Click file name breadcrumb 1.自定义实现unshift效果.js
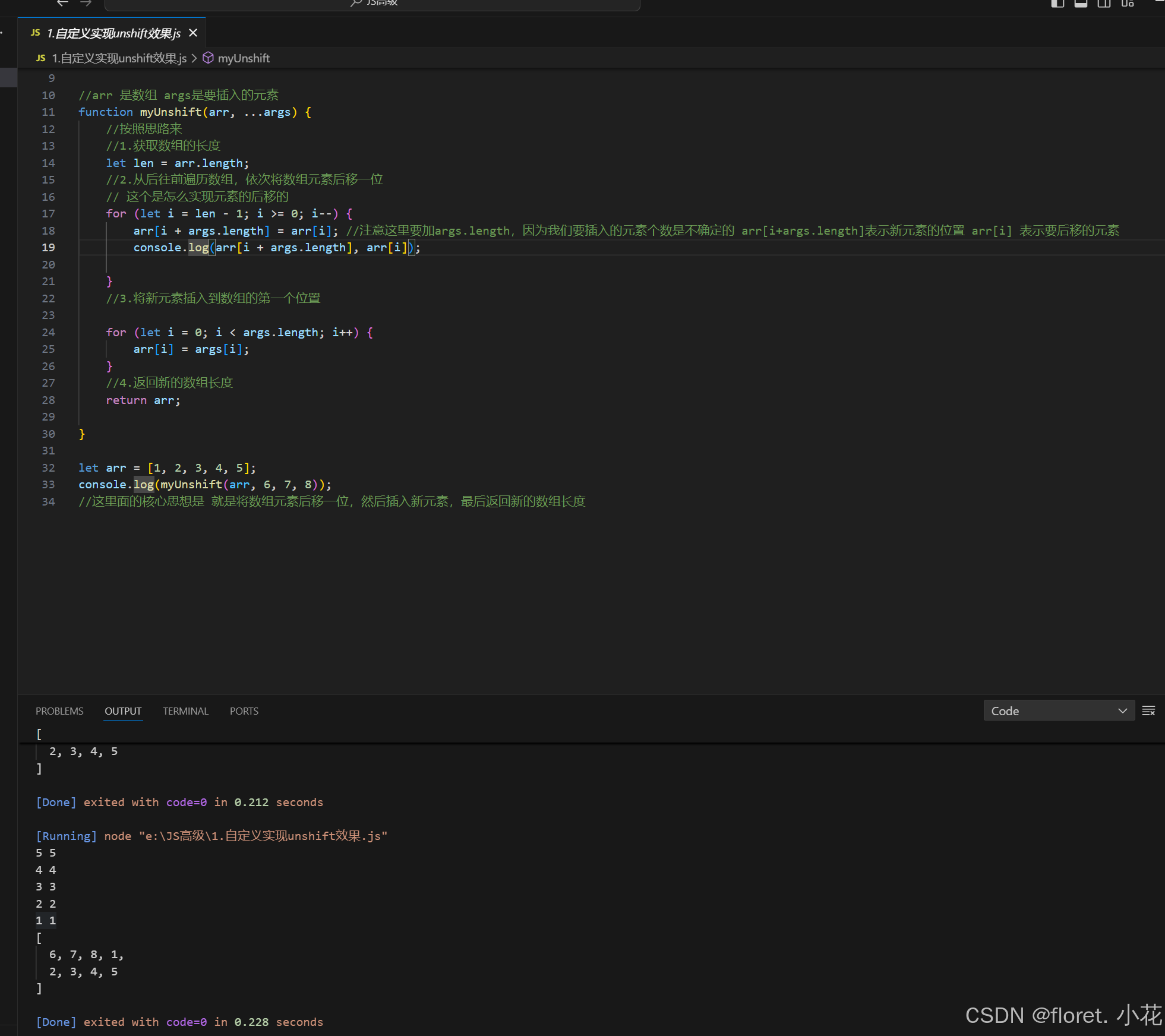This screenshot has width=1165, height=1036. (x=119, y=58)
